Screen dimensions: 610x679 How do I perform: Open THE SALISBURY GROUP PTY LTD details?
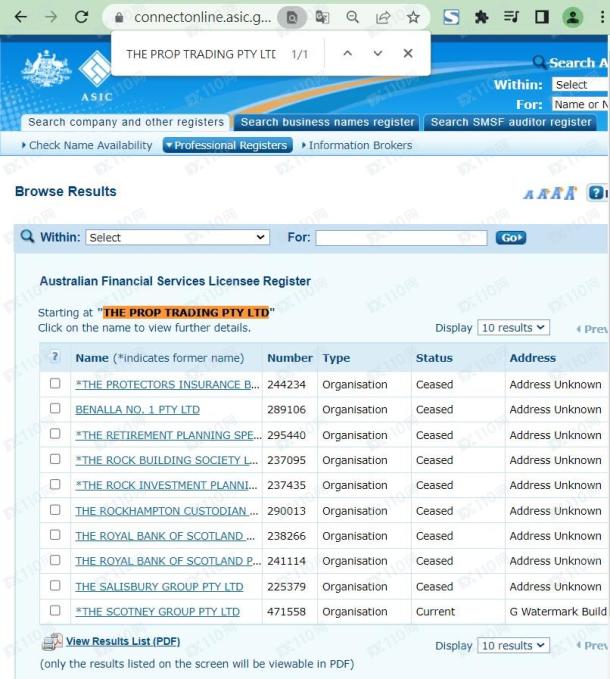[x=159, y=587]
